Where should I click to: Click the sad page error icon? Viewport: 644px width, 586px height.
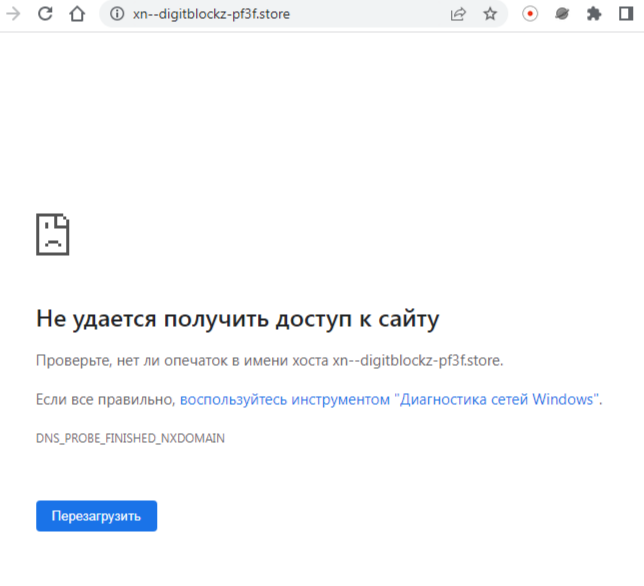(53, 234)
